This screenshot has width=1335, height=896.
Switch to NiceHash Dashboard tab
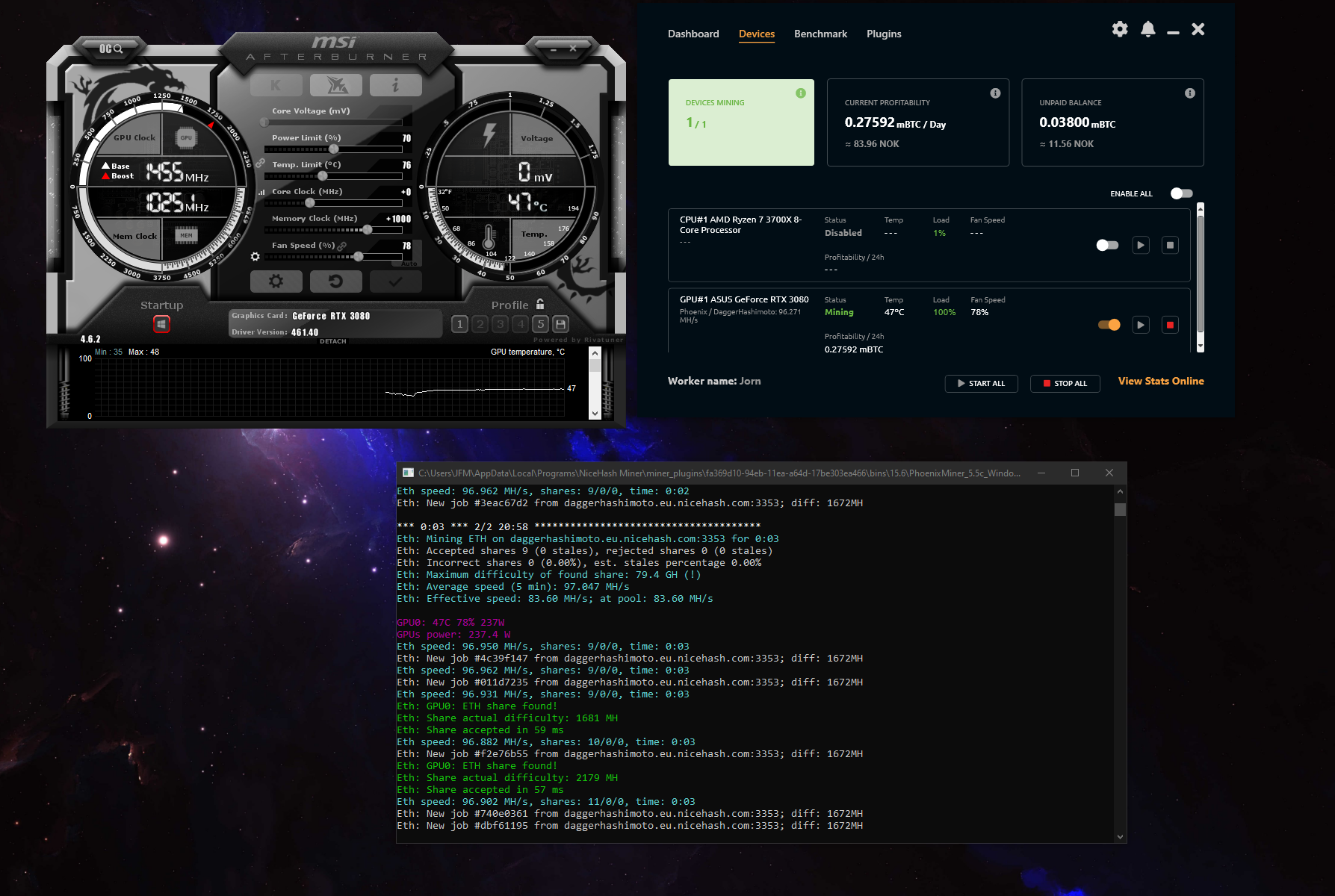pyautogui.click(x=693, y=34)
